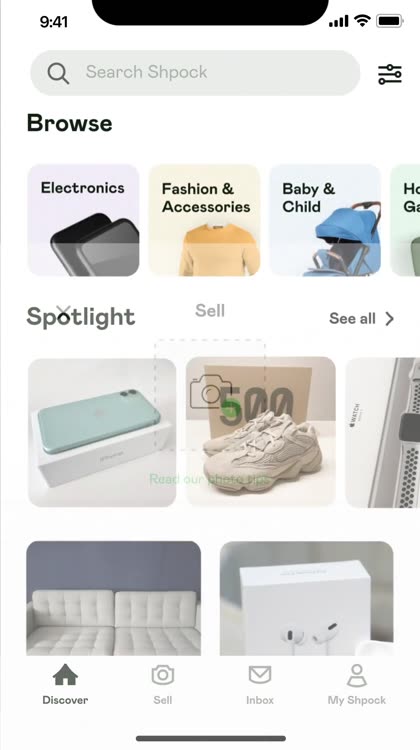Tap the Read our photo tips link
This screenshot has height=750, width=420.
210,479
